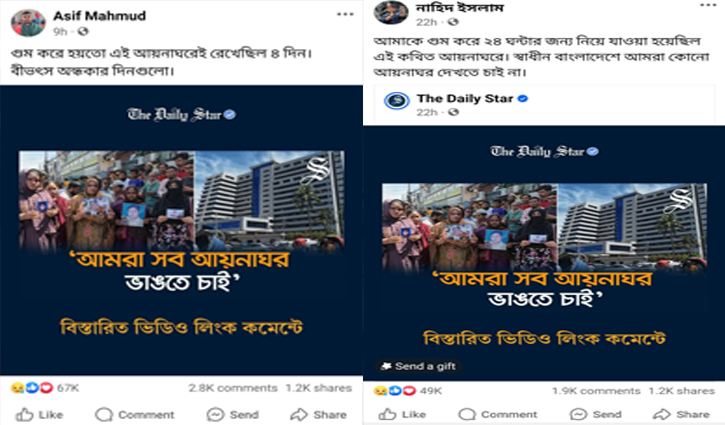Viewport: 725px width, 425px height.
Task: Click the Share arrow icon on the right post
Action: coord(662,414)
